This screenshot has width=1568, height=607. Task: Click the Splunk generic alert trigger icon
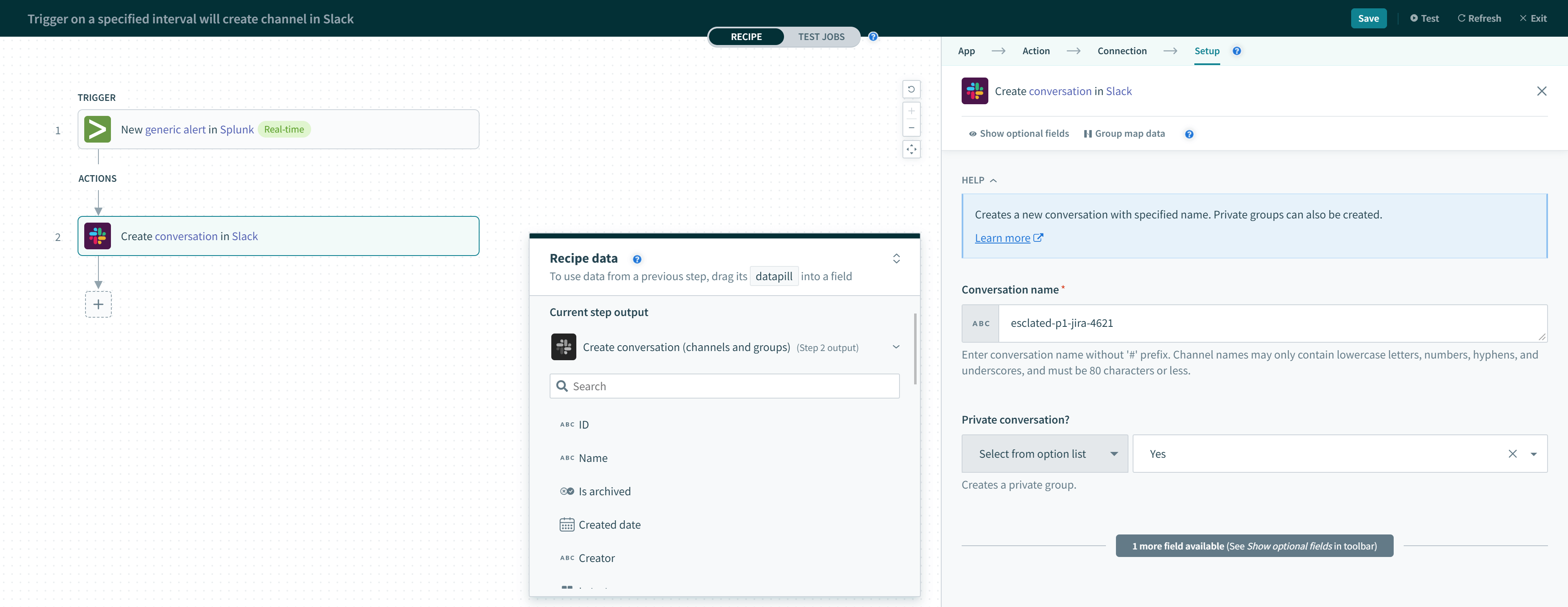(97, 129)
